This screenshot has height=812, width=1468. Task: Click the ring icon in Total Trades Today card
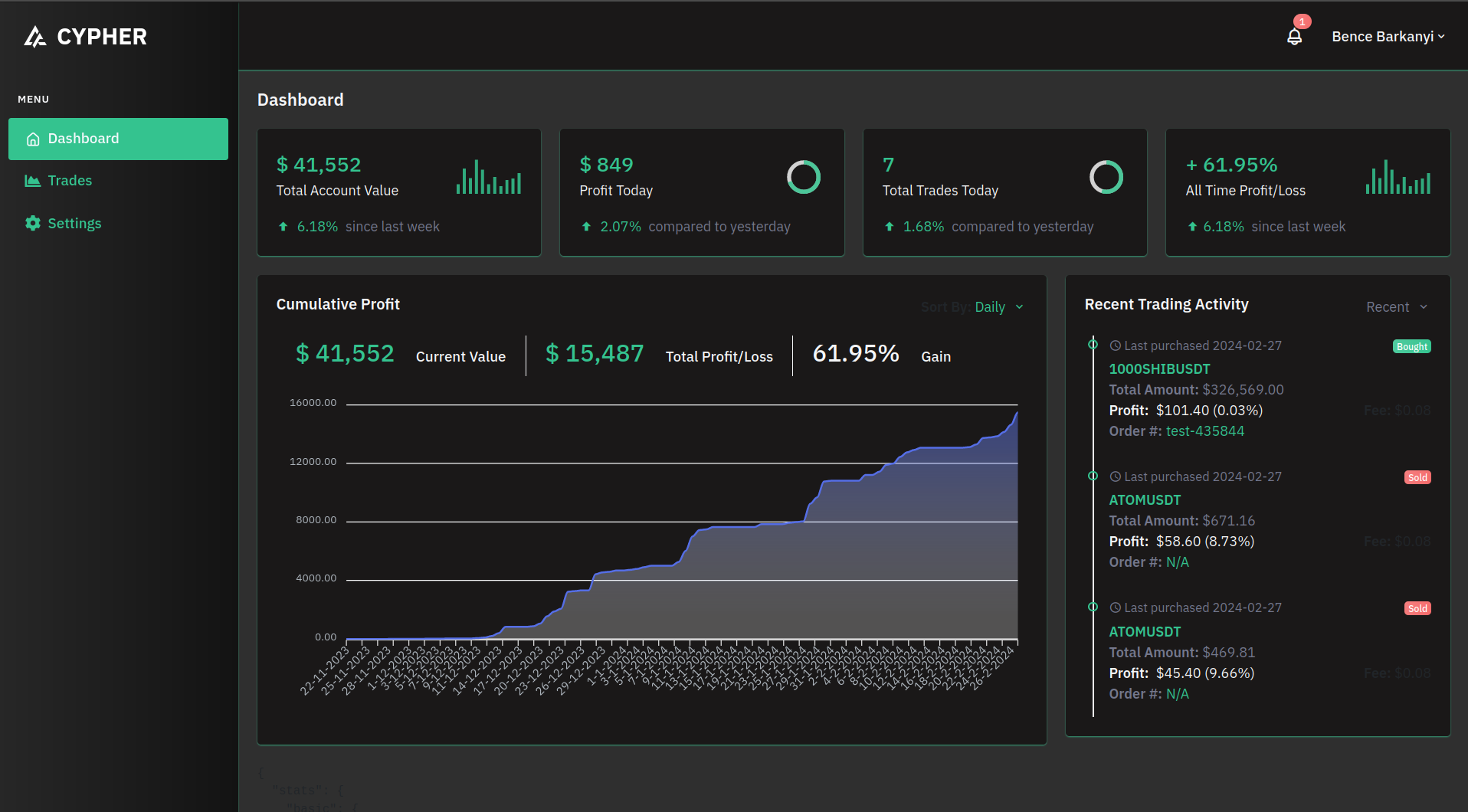tap(1106, 178)
